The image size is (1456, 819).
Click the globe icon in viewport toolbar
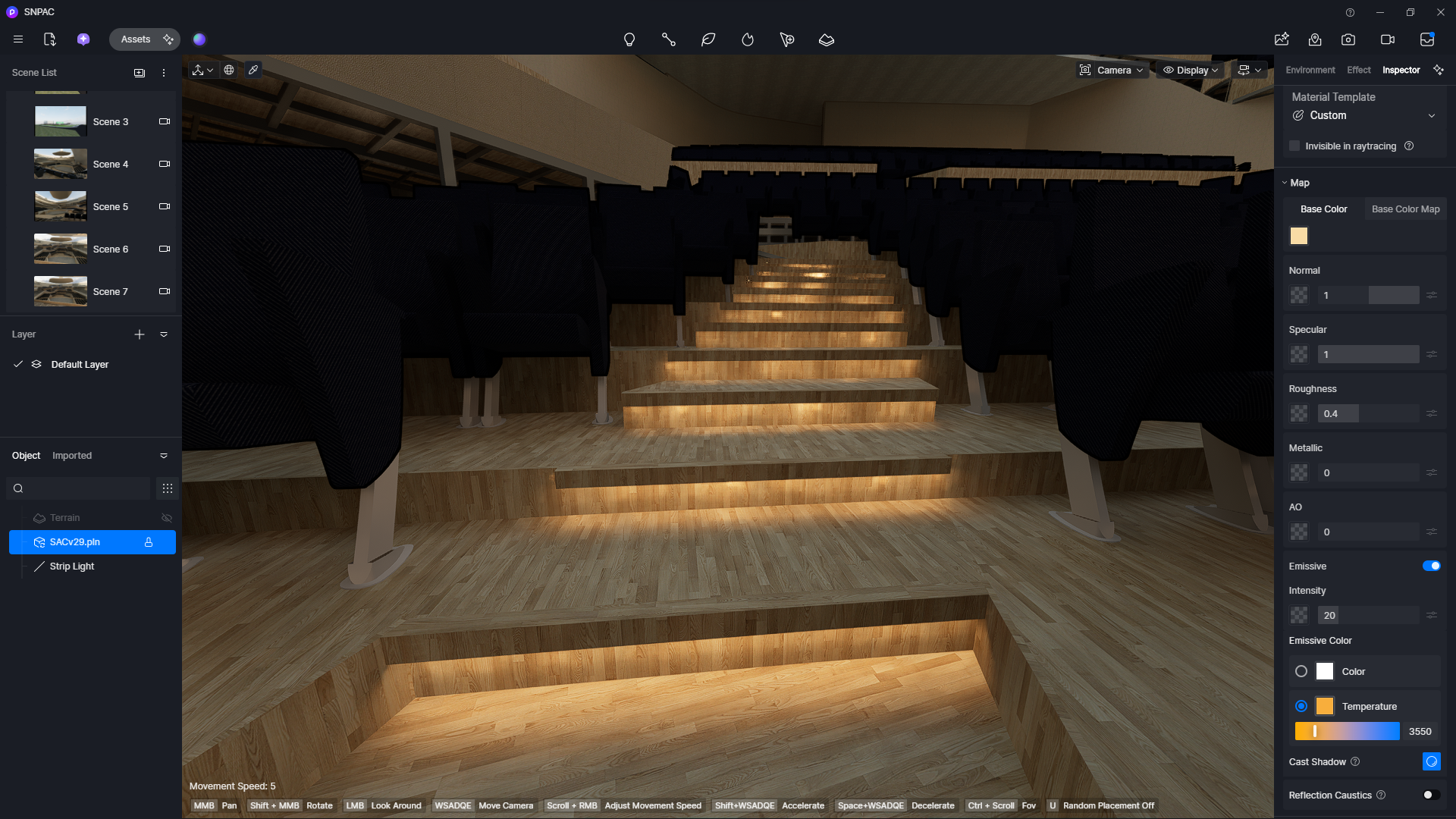tap(229, 70)
